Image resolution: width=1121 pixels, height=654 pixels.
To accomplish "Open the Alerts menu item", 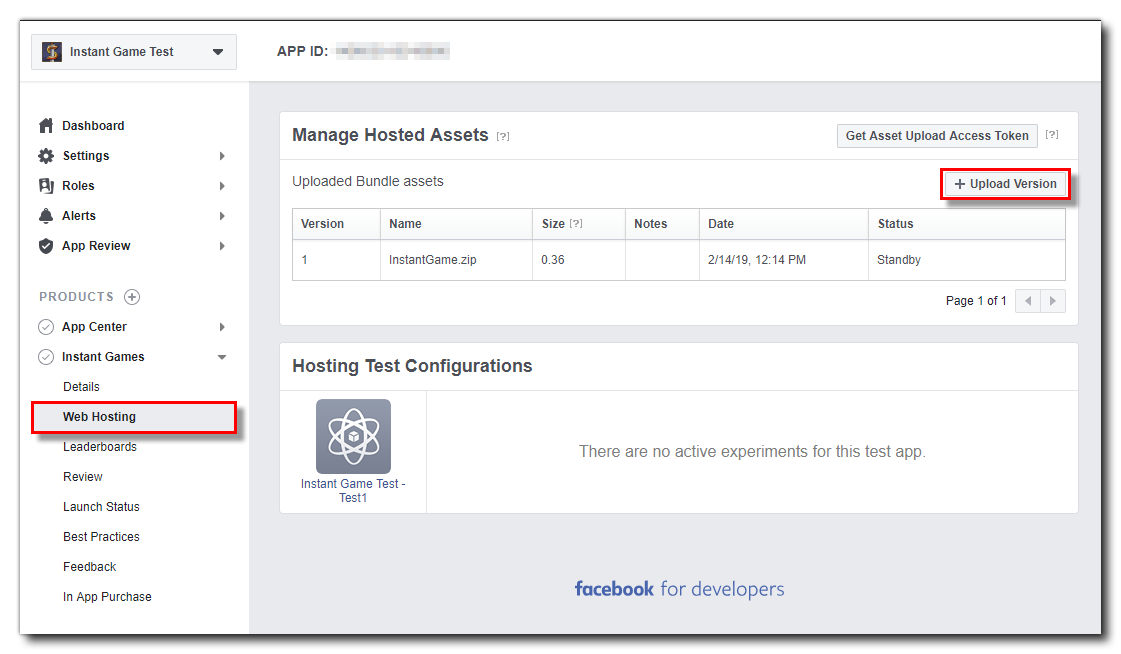I will click(x=79, y=216).
